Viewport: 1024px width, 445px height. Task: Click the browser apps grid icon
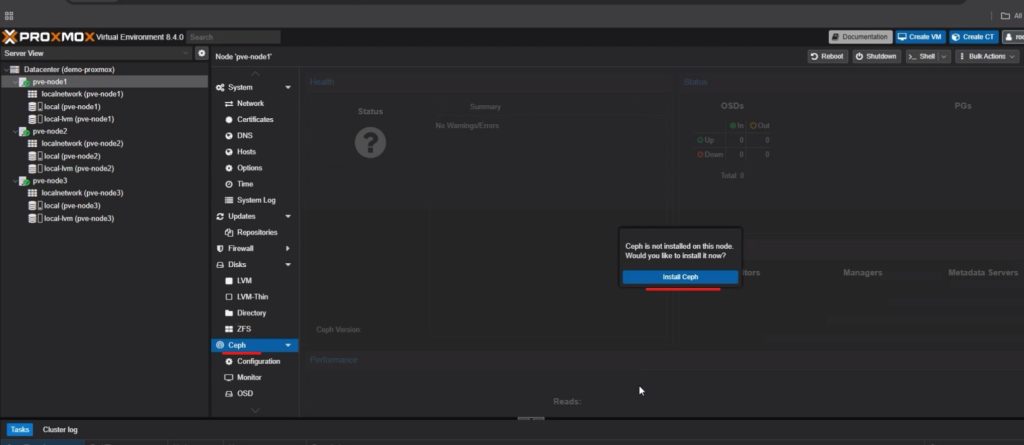pos(9,16)
